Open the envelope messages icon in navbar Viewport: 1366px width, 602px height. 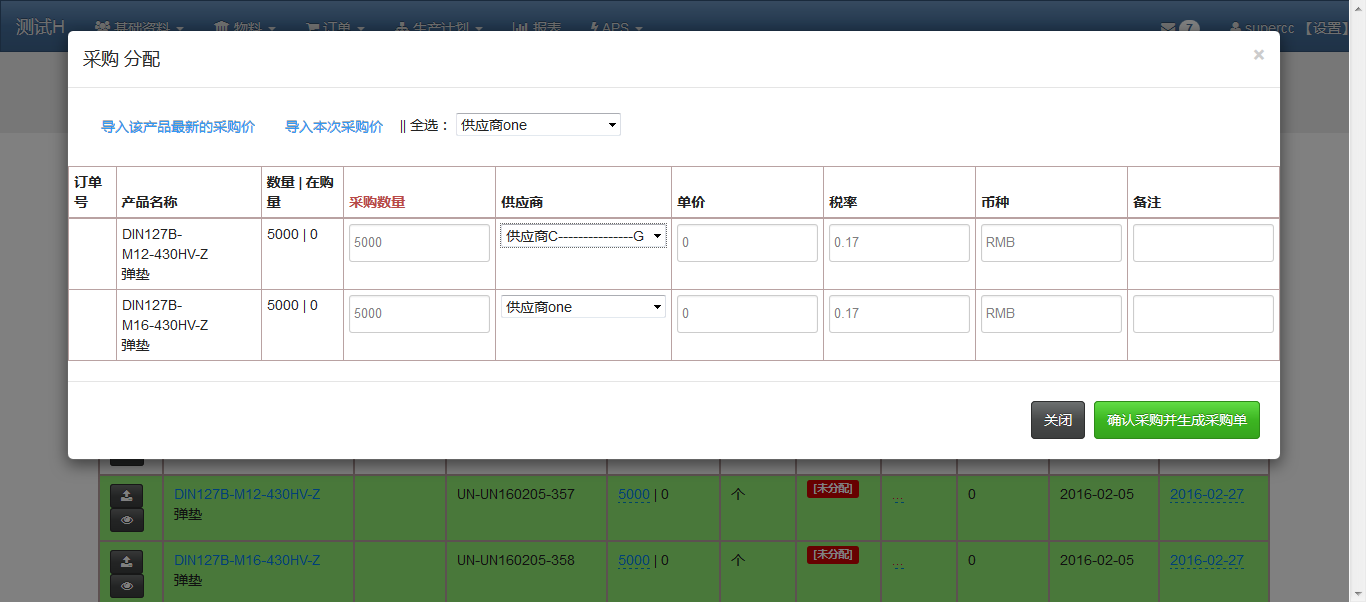1167,28
